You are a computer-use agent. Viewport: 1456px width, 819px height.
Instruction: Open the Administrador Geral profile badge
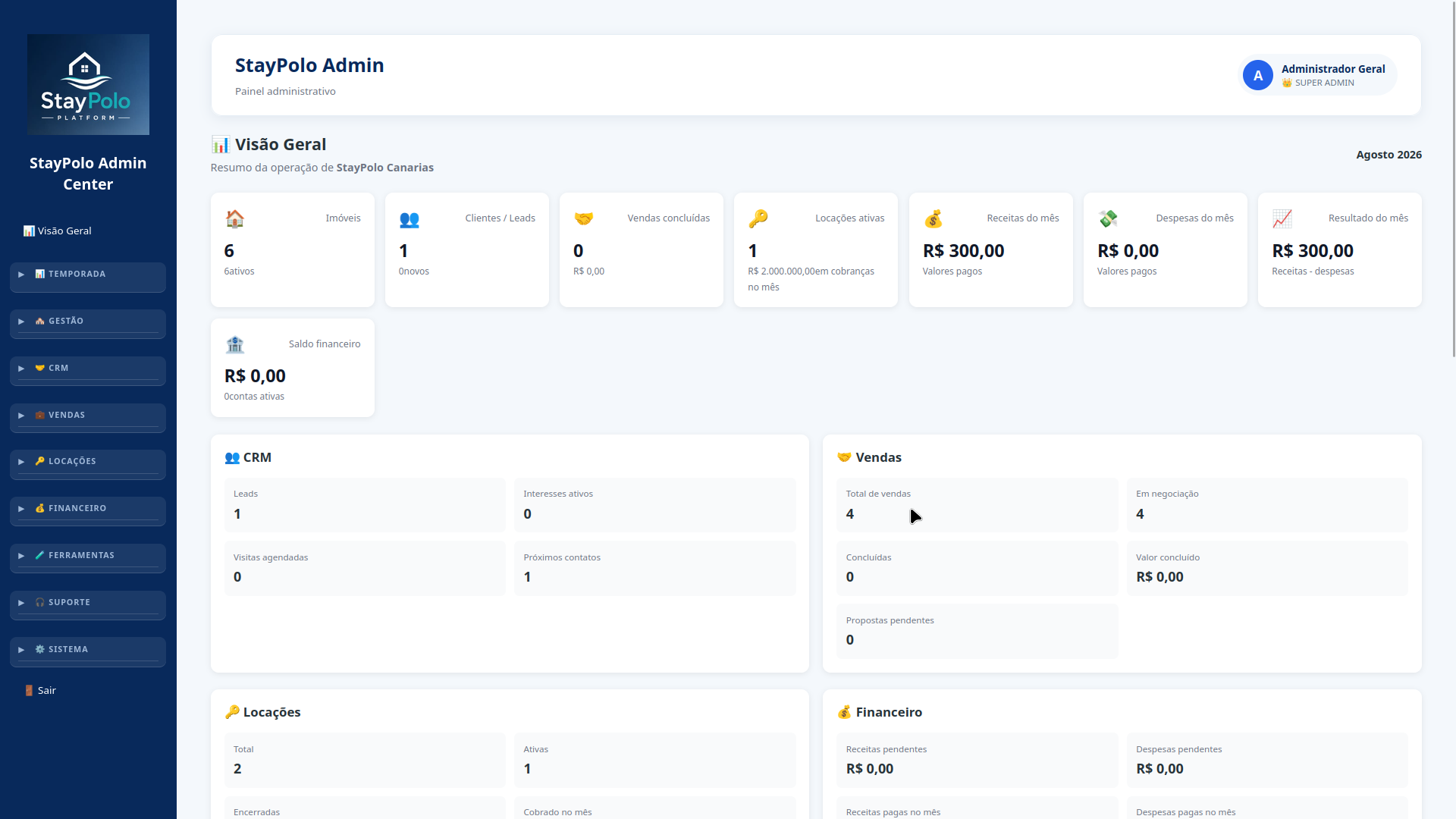[x=1317, y=75]
